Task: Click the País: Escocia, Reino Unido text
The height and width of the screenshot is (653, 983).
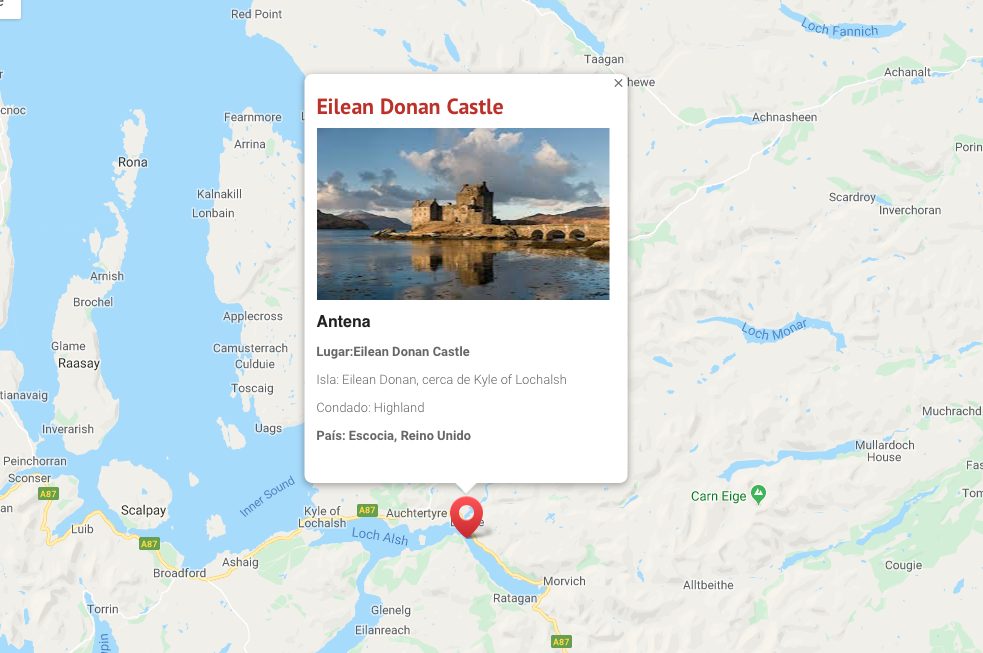Action: pyautogui.click(x=394, y=436)
